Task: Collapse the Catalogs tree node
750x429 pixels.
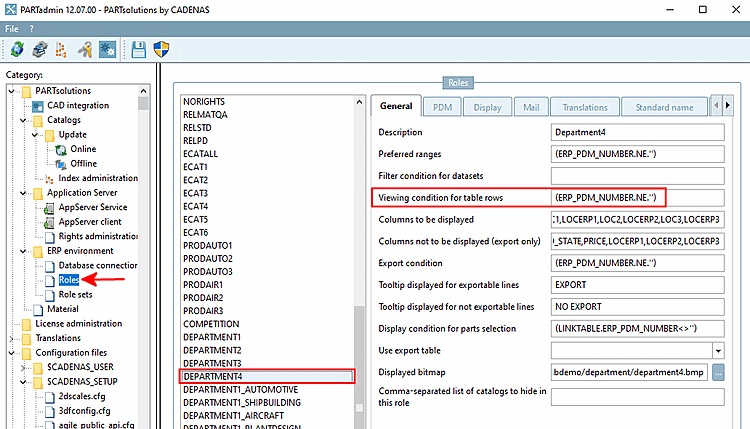Action: tap(23, 120)
